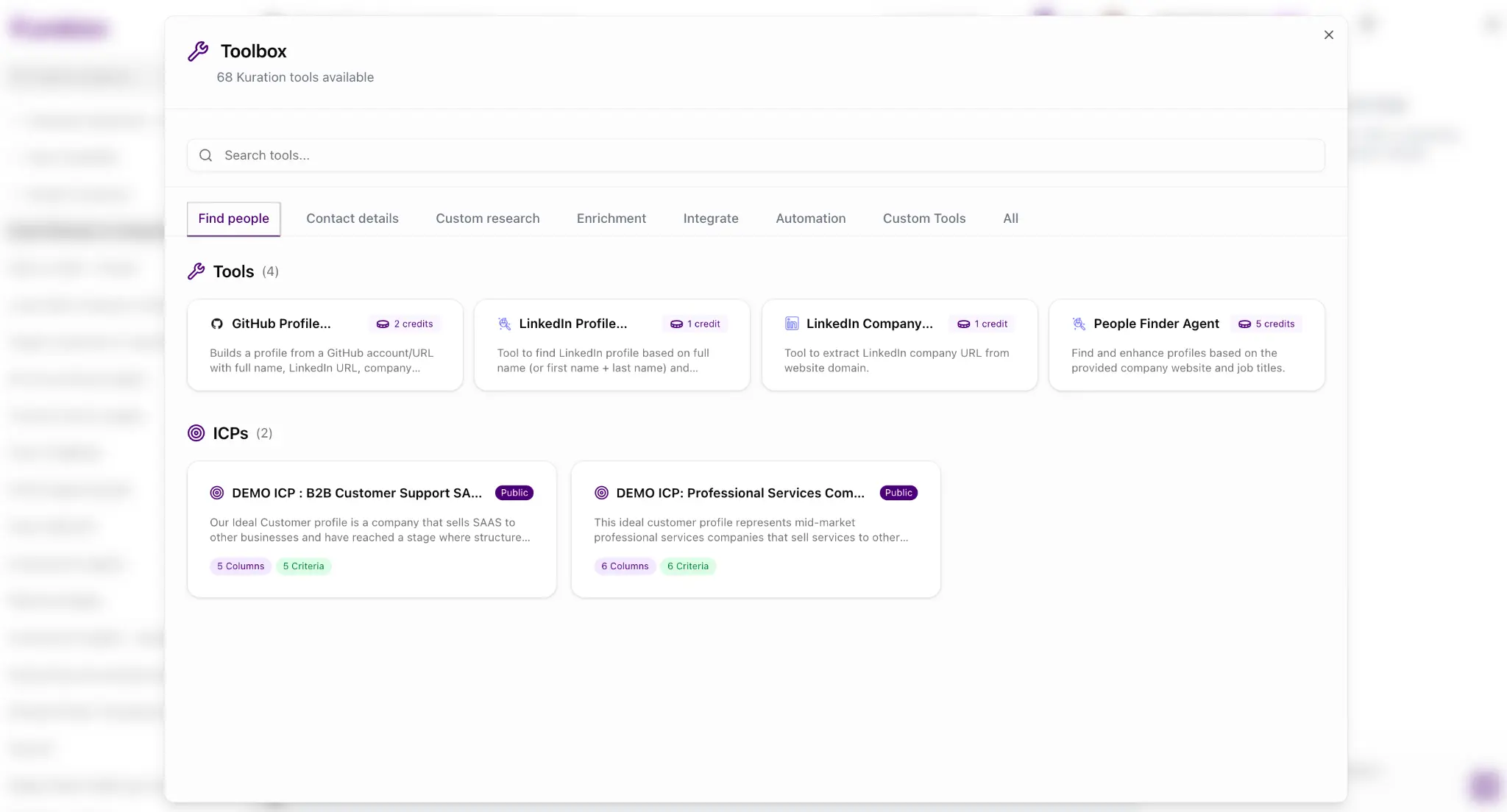
Task: Click the Public badge on Professional Services ICP
Action: pos(898,493)
